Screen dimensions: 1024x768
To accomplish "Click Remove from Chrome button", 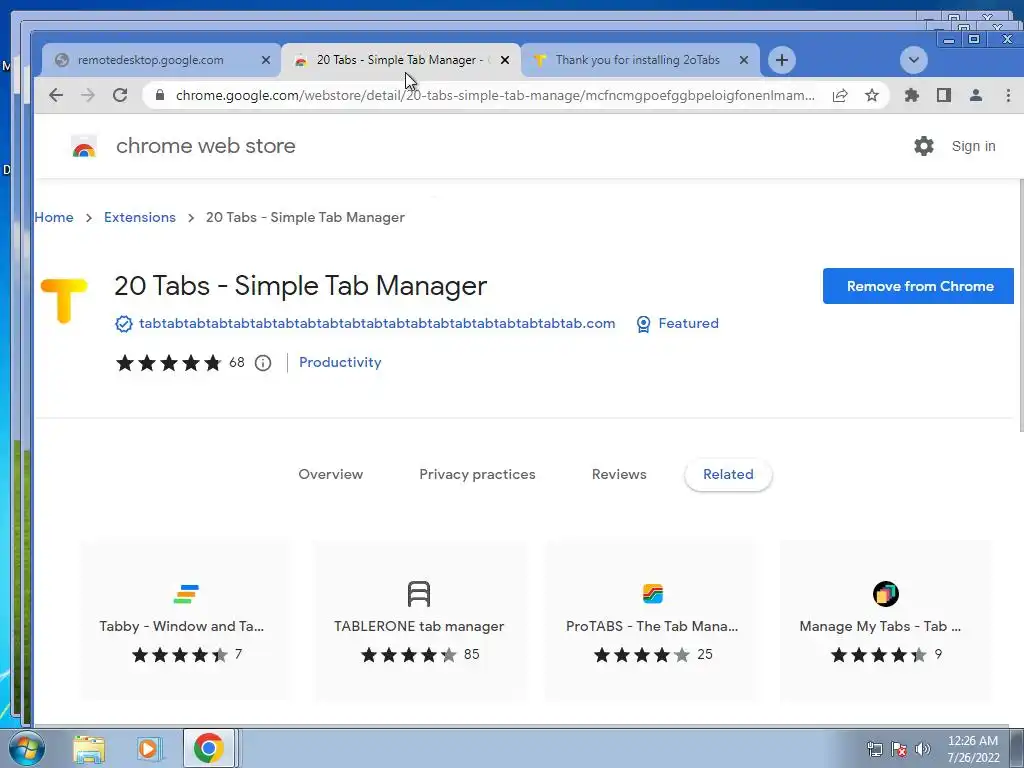I will pos(918,286).
